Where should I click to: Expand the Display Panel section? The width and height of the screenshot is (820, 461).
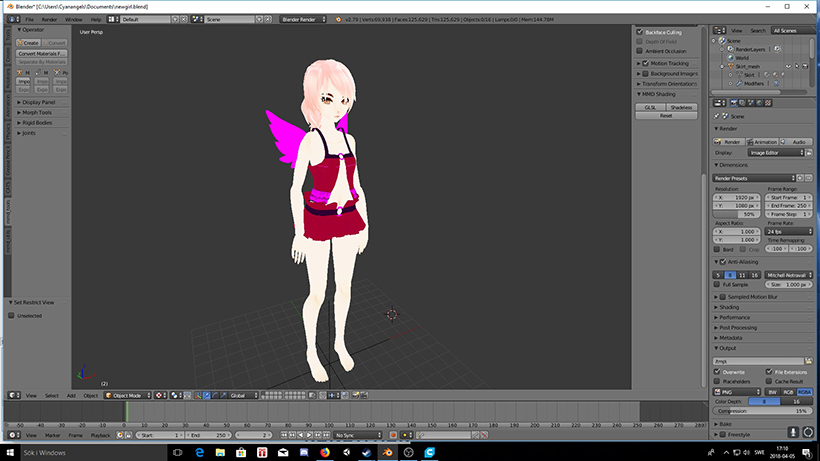pyautogui.click(x=39, y=102)
